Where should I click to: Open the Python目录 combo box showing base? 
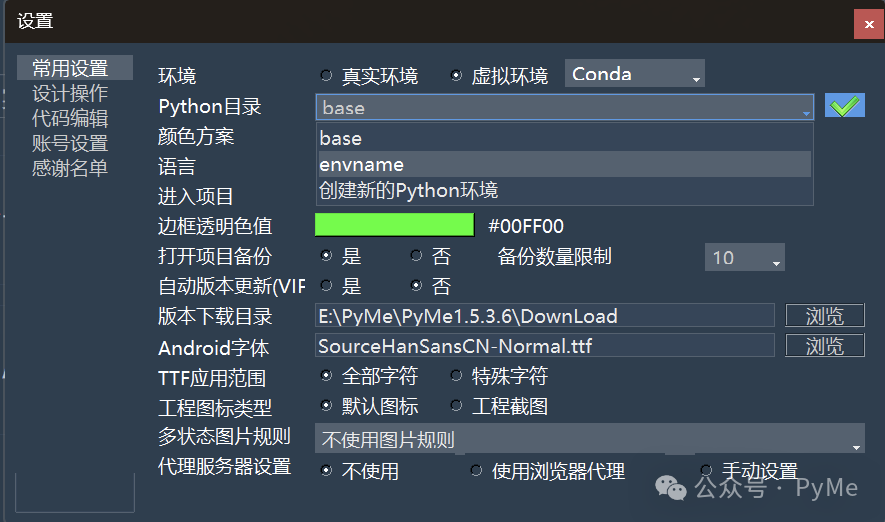564,107
